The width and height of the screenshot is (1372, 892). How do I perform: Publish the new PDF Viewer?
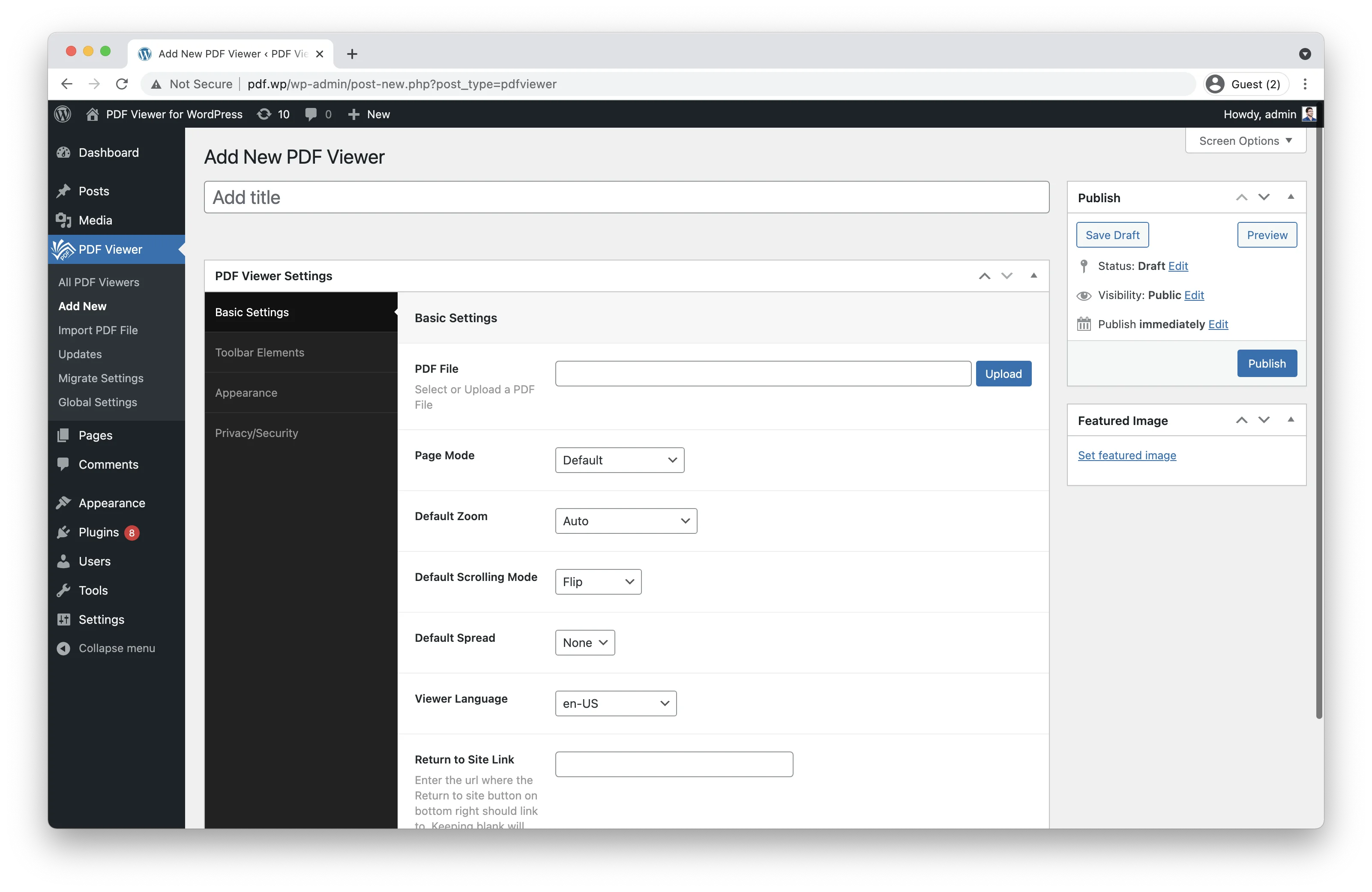(x=1267, y=363)
